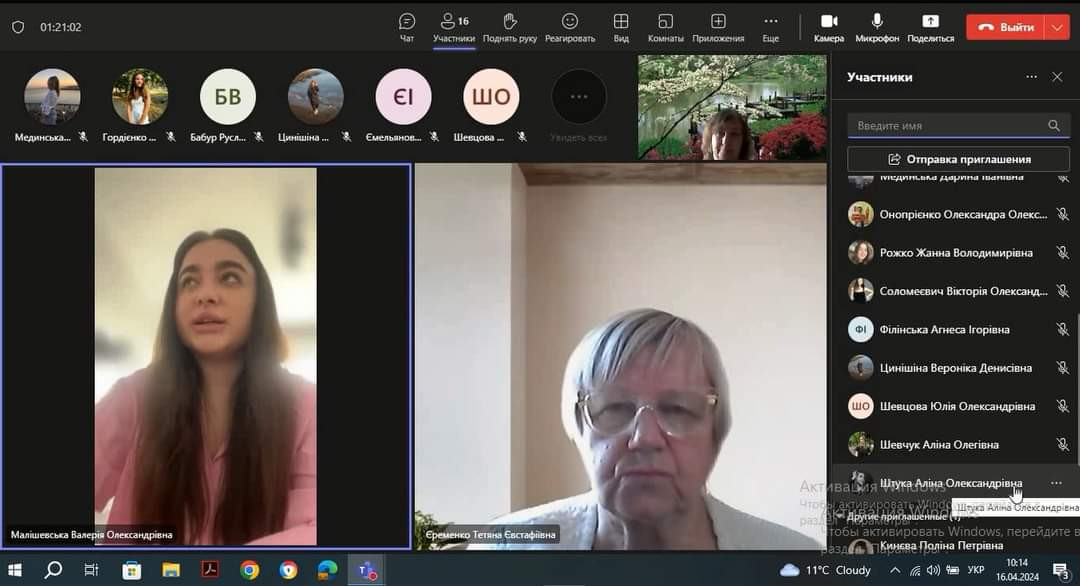Select Мединська participant avatar in top strip
This screenshot has height=586, width=1080.
pos(52,96)
